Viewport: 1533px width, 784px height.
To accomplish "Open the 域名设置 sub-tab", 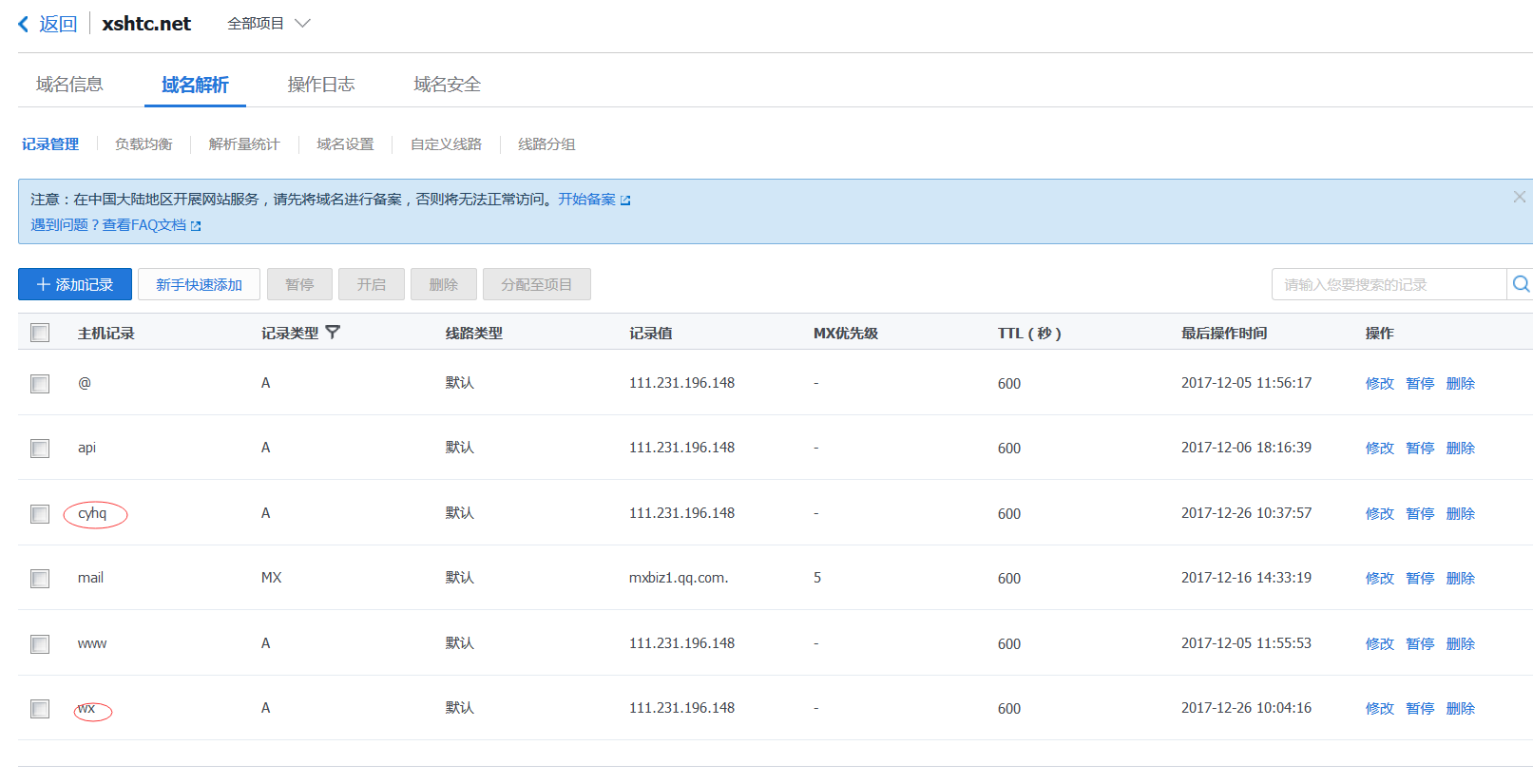I will coord(345,144).
